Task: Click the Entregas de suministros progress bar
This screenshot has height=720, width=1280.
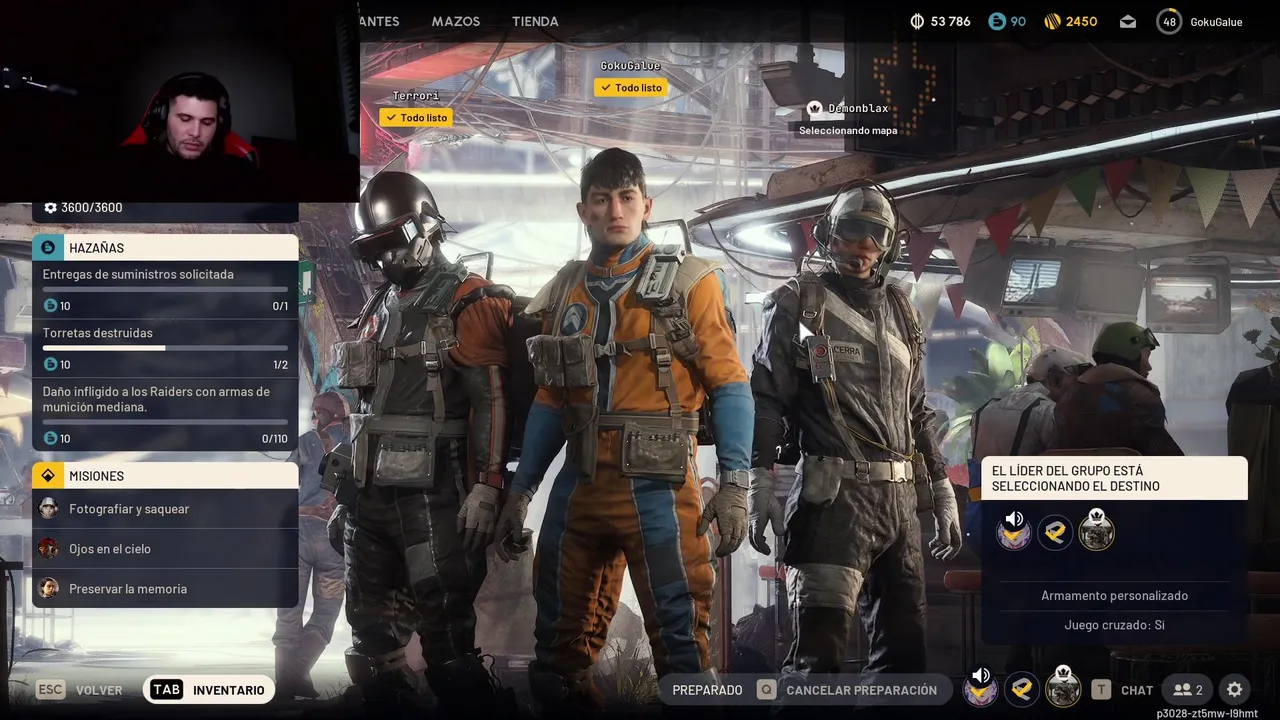Action: (165, 289)
